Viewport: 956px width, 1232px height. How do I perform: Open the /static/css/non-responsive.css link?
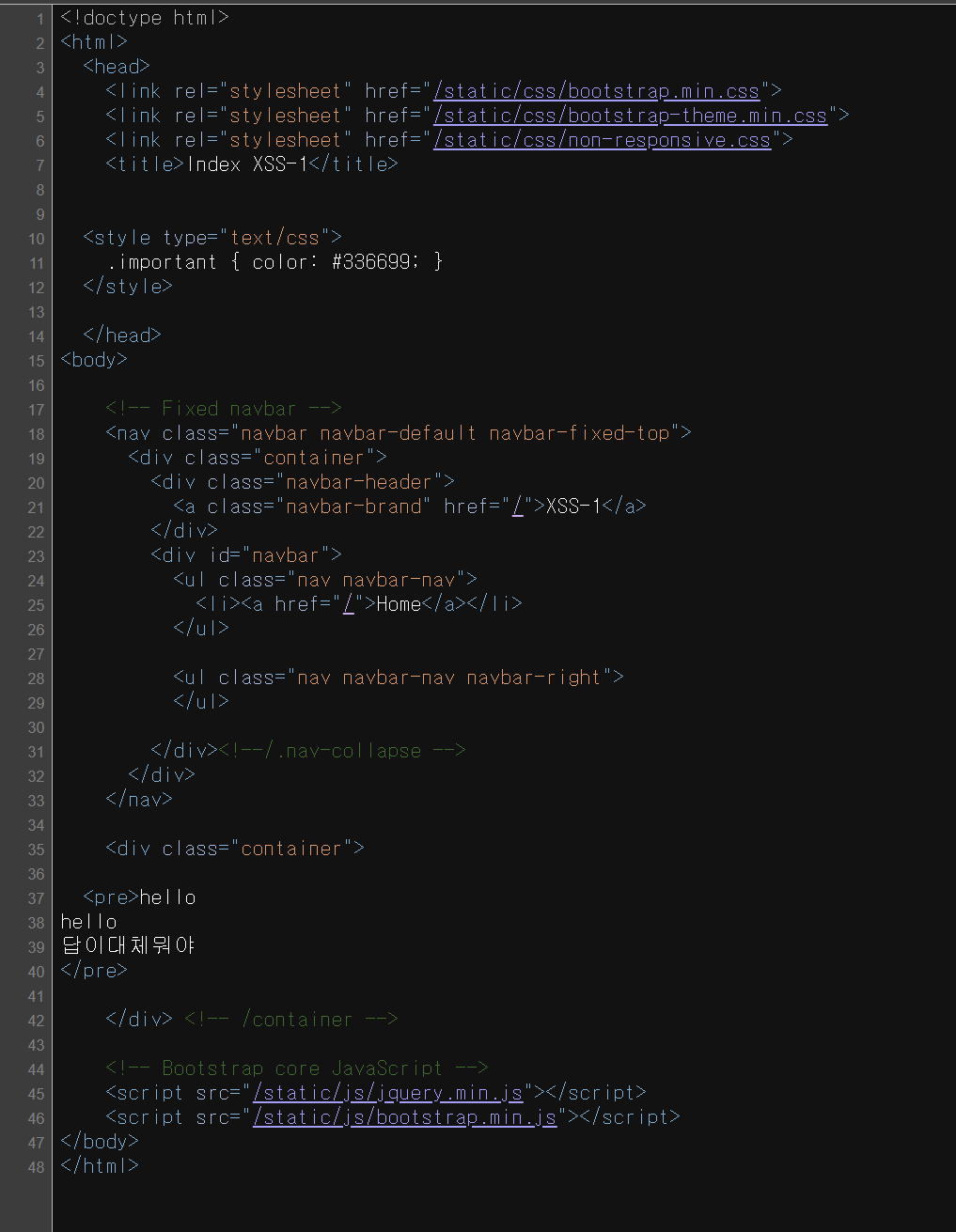coord(602,140)
